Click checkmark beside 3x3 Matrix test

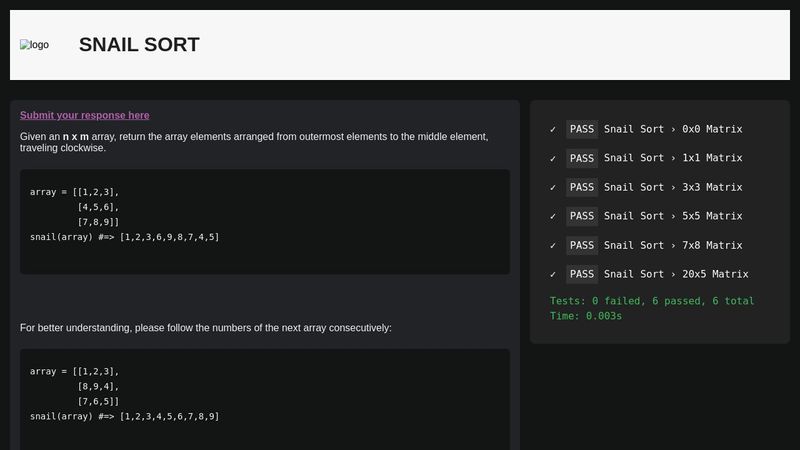tap(553, 187)
